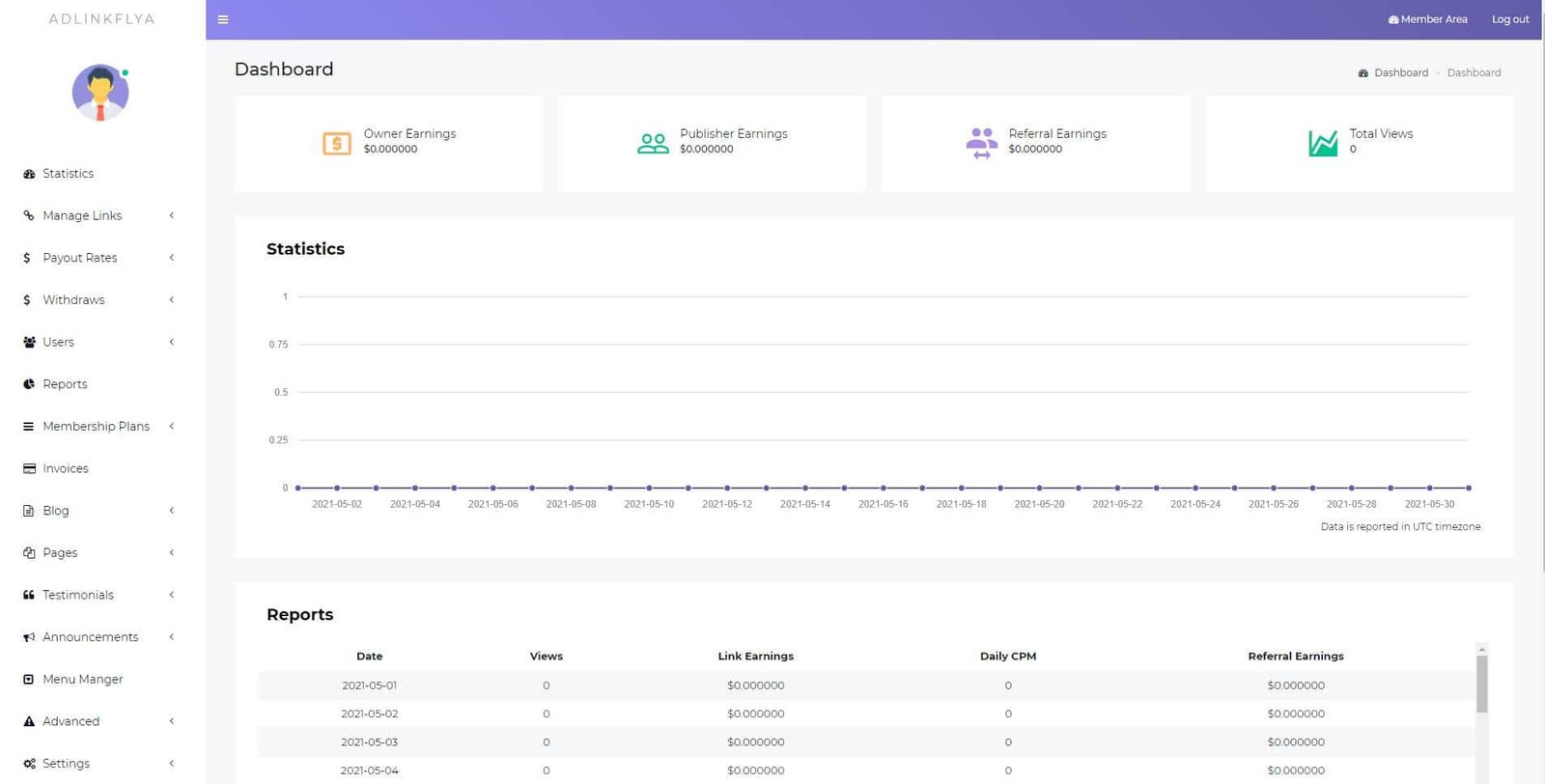This screenshot has height=784, width=1545.
Task: Go to the Member Area link
Action: tap(1428, 19)
